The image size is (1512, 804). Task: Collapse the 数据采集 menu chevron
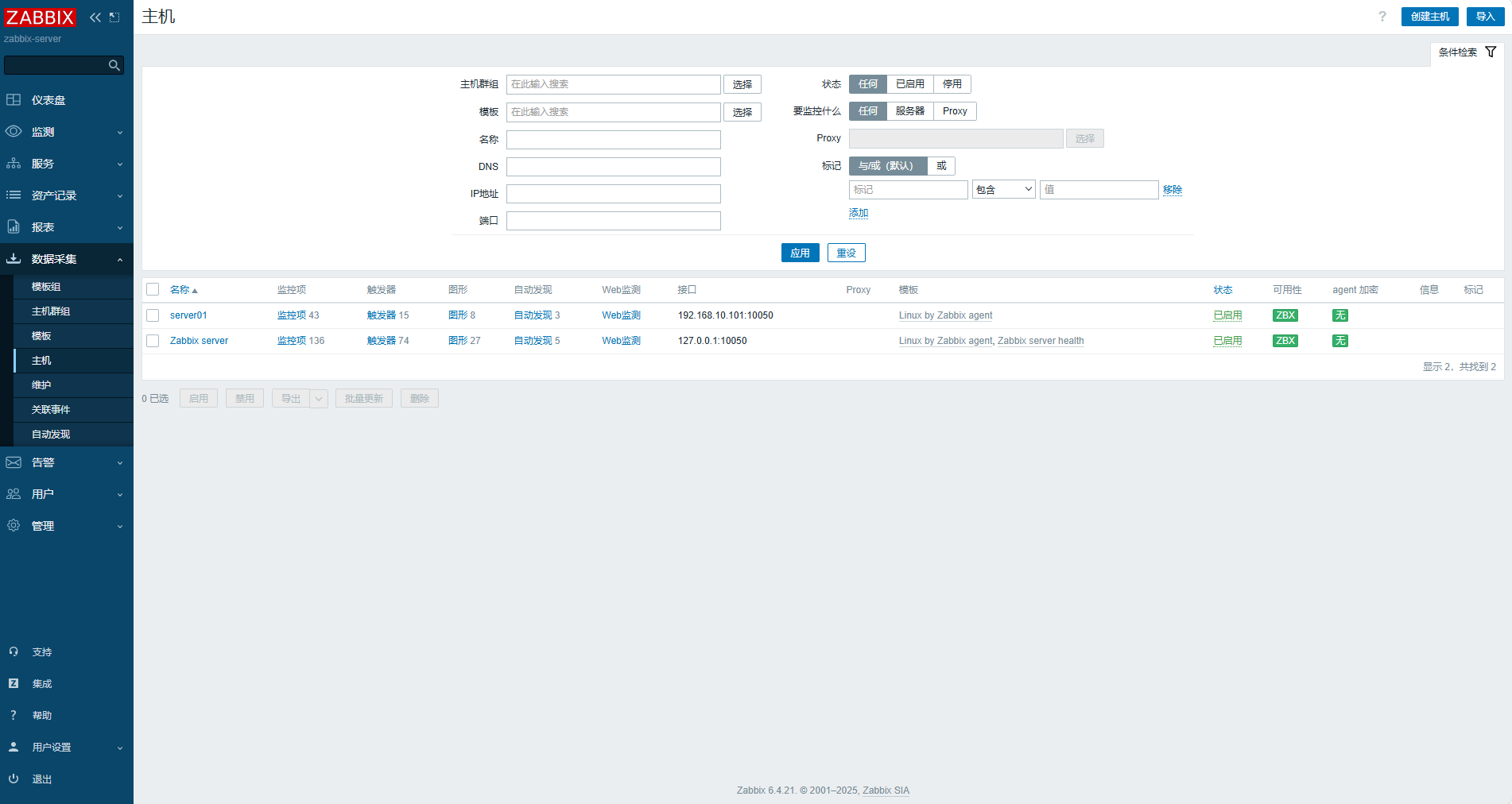[x=120, y=260]
